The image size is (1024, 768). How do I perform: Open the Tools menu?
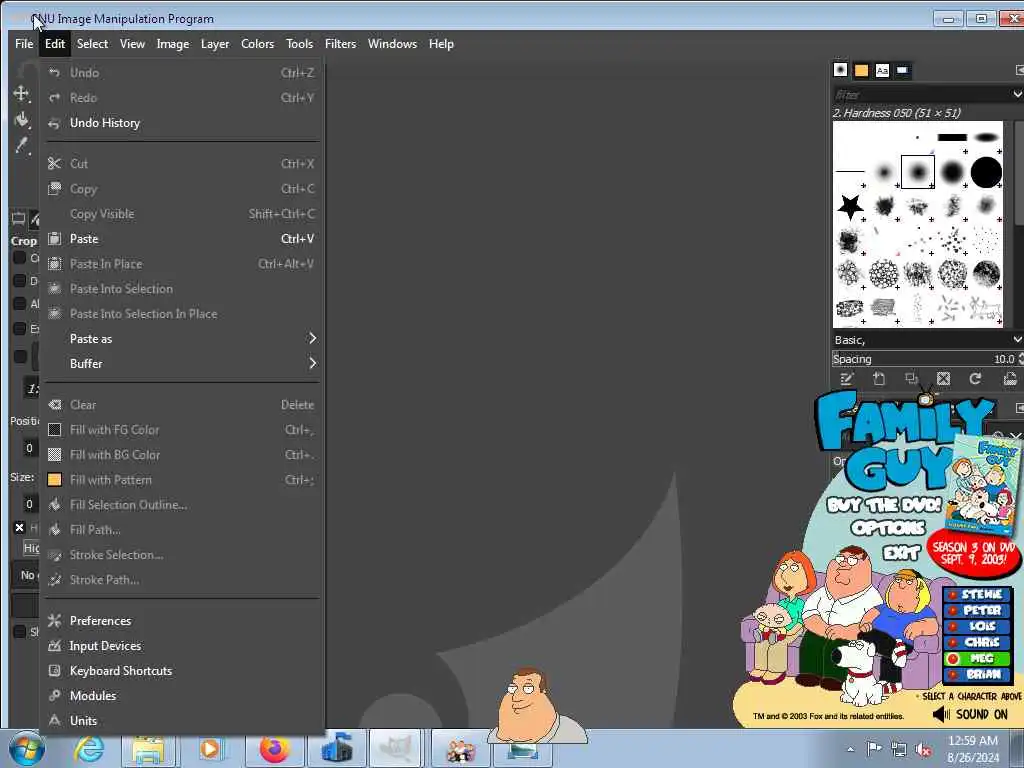[x=299, y=44]
